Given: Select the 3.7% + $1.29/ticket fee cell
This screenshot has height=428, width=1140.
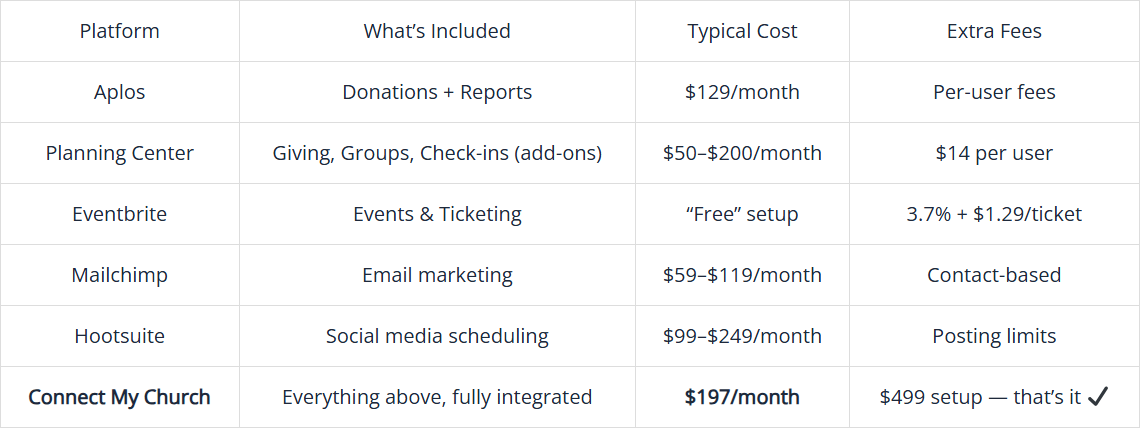Looking at the screenshot, I should click(x=994, y=214).
